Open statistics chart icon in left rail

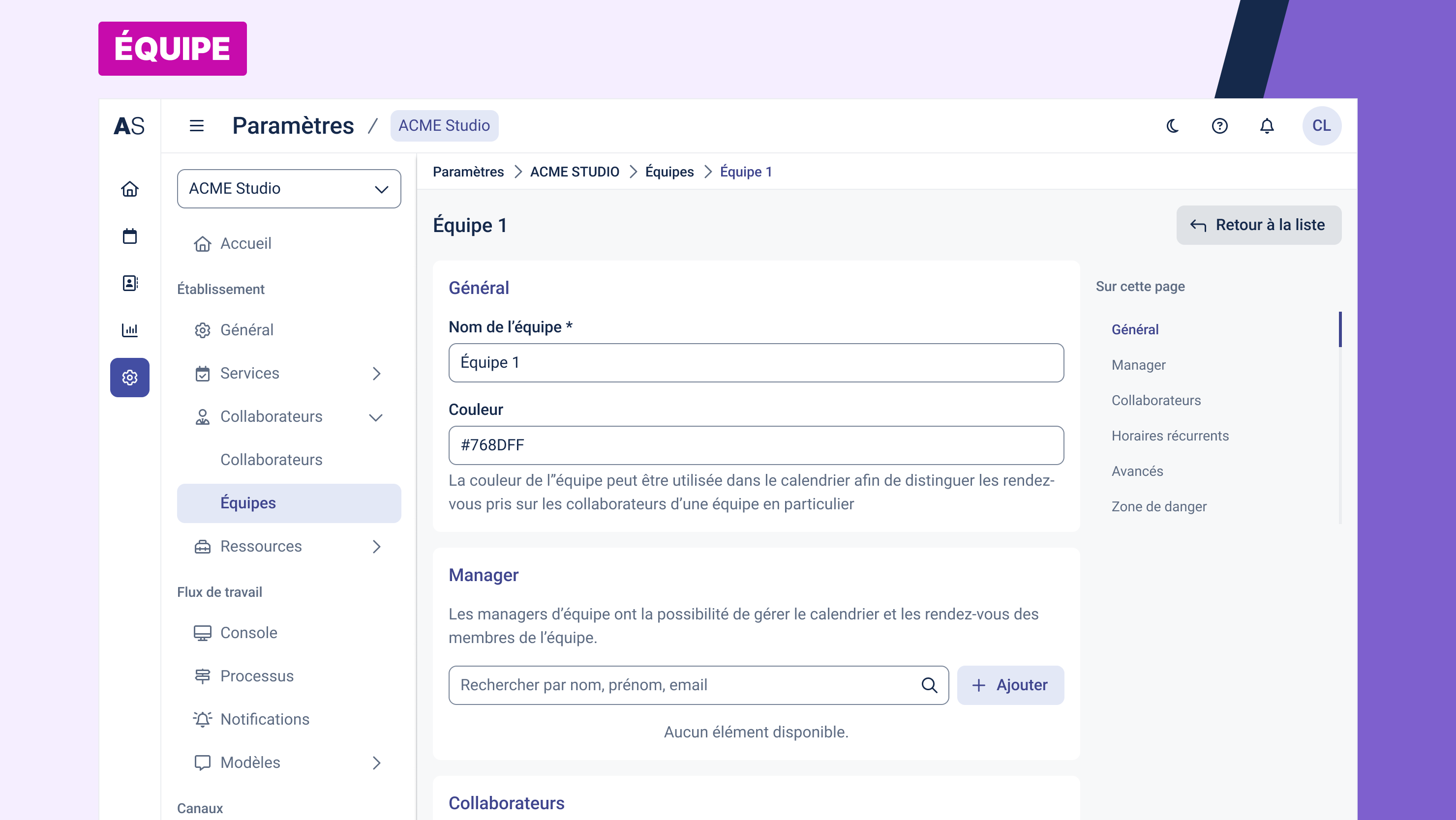click(129, 330)
